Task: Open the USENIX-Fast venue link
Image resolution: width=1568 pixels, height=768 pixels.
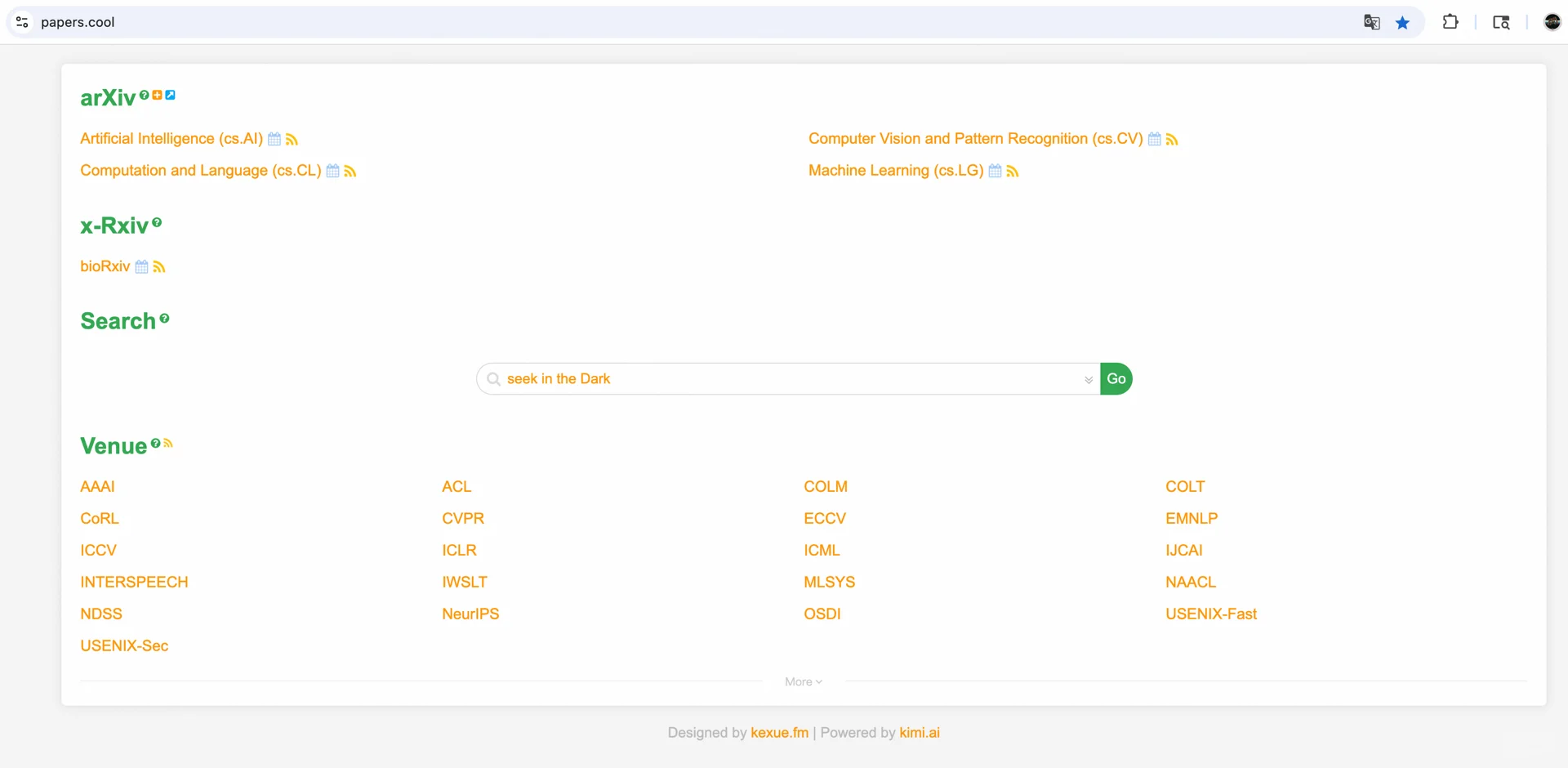Action: click(x=1211, y=614)
